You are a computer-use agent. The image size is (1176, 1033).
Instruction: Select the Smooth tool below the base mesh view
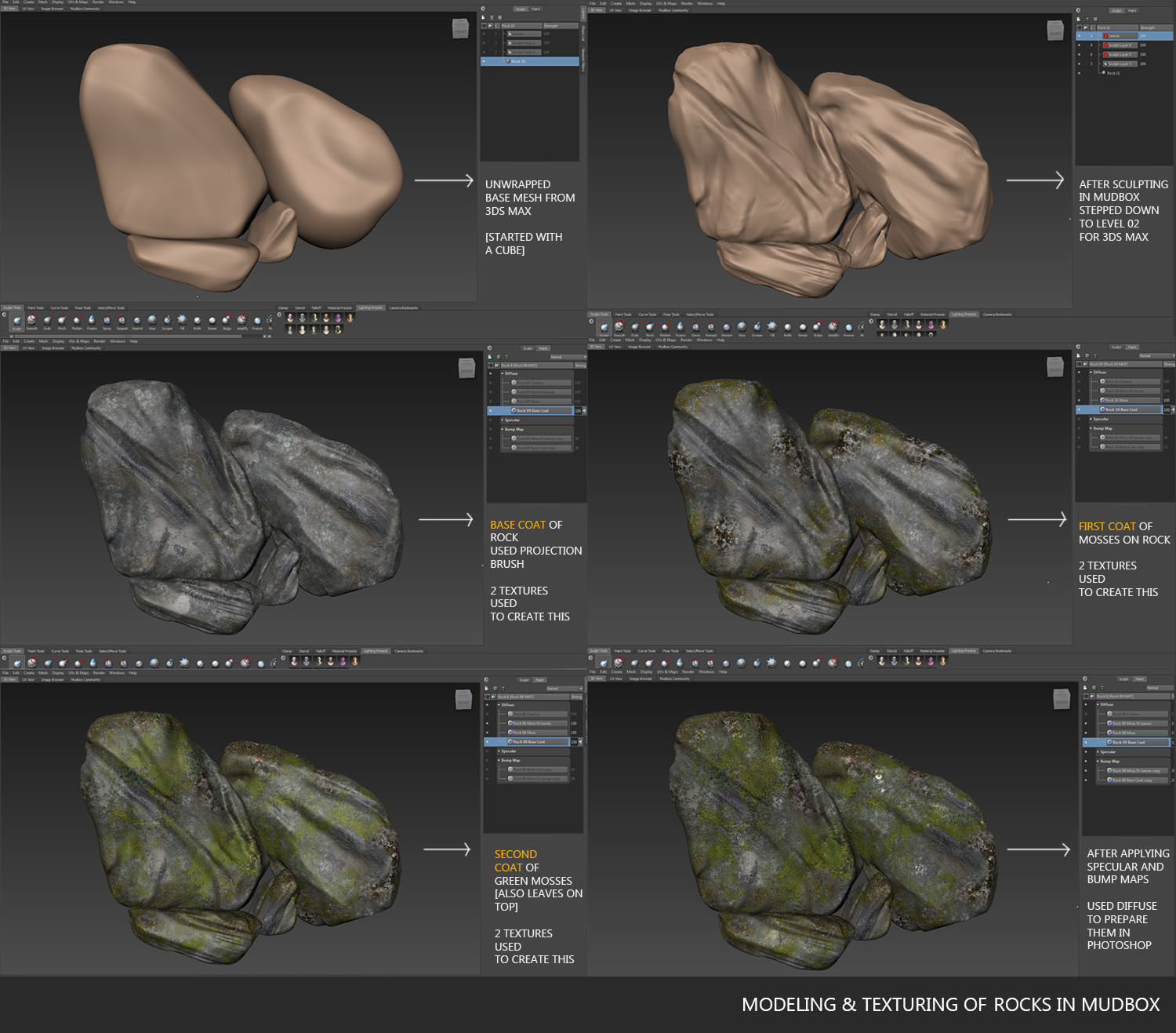pyautogui.click(x=32, y=320)
